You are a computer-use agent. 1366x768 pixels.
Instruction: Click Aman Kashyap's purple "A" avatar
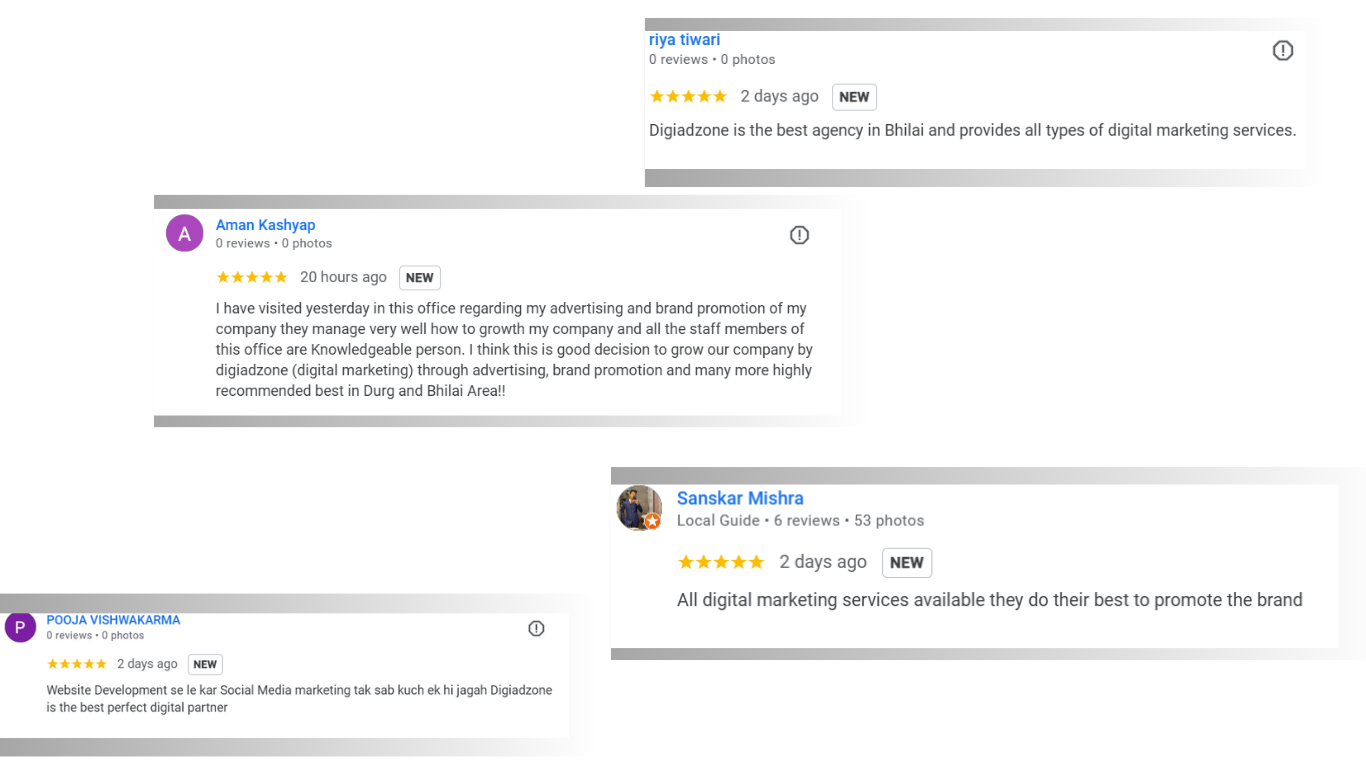184,234
